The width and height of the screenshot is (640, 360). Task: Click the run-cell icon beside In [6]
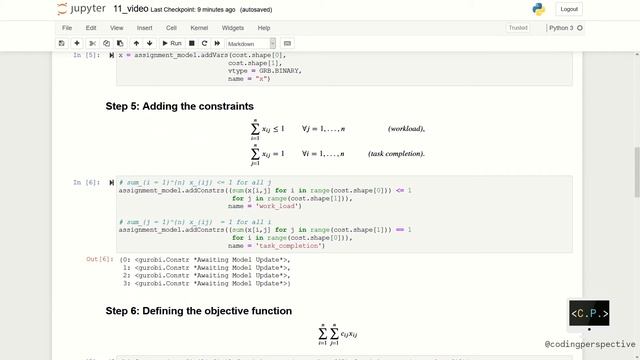coord(111,182)
